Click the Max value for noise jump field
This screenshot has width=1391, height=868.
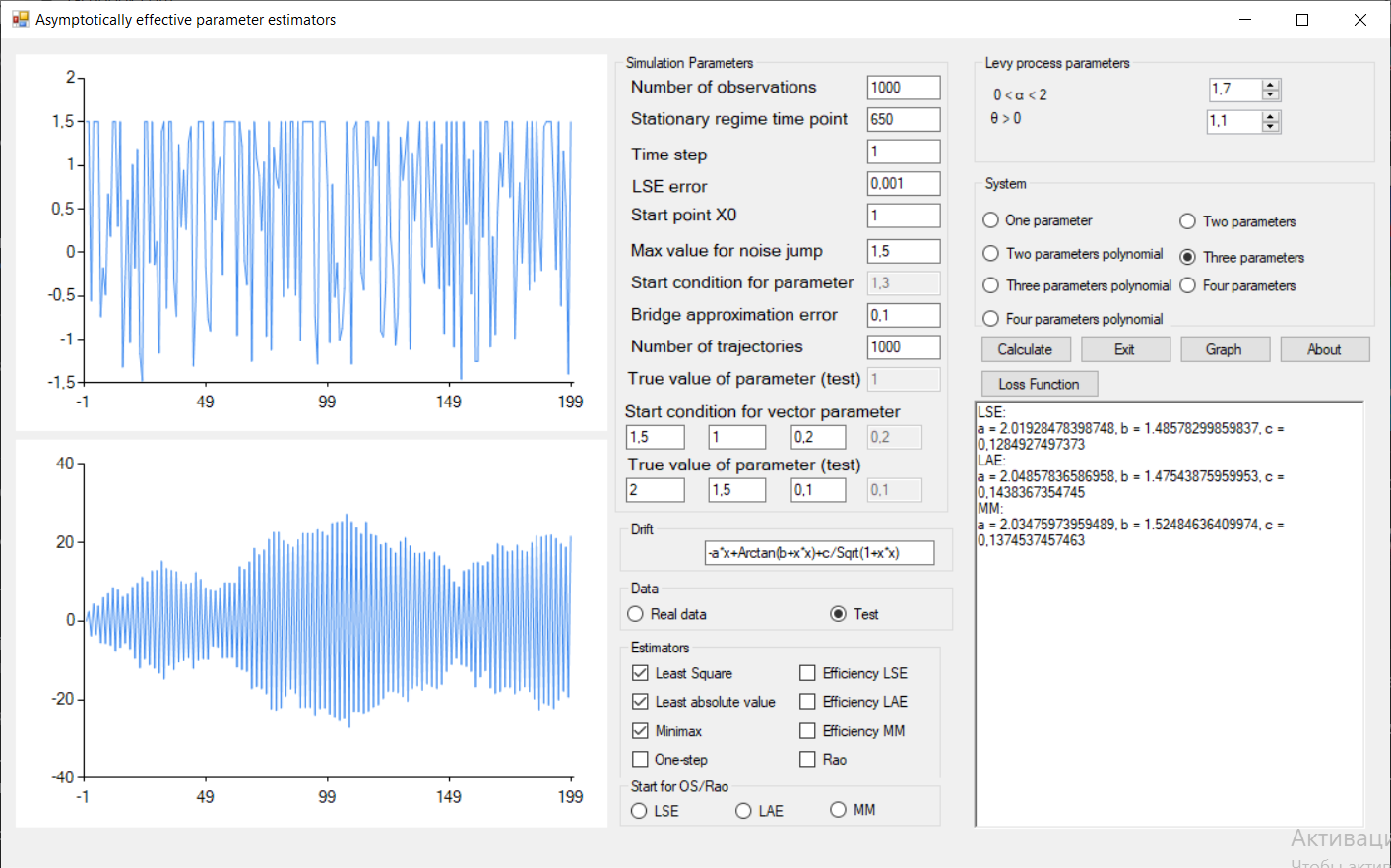[904, 251]
